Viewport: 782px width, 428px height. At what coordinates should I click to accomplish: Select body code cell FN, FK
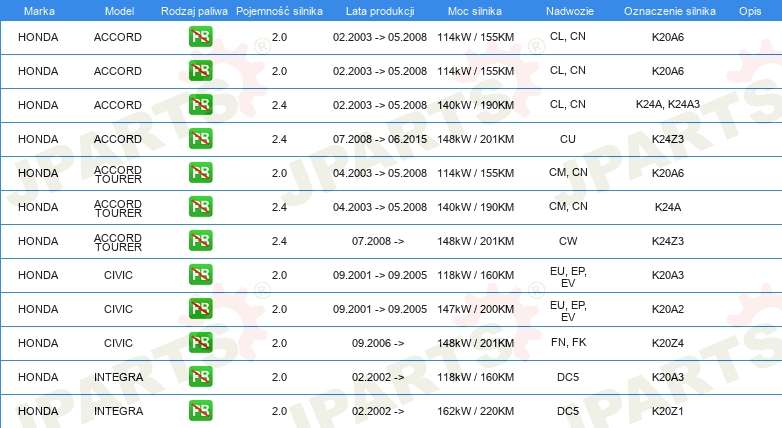click(x=569, y=342)
